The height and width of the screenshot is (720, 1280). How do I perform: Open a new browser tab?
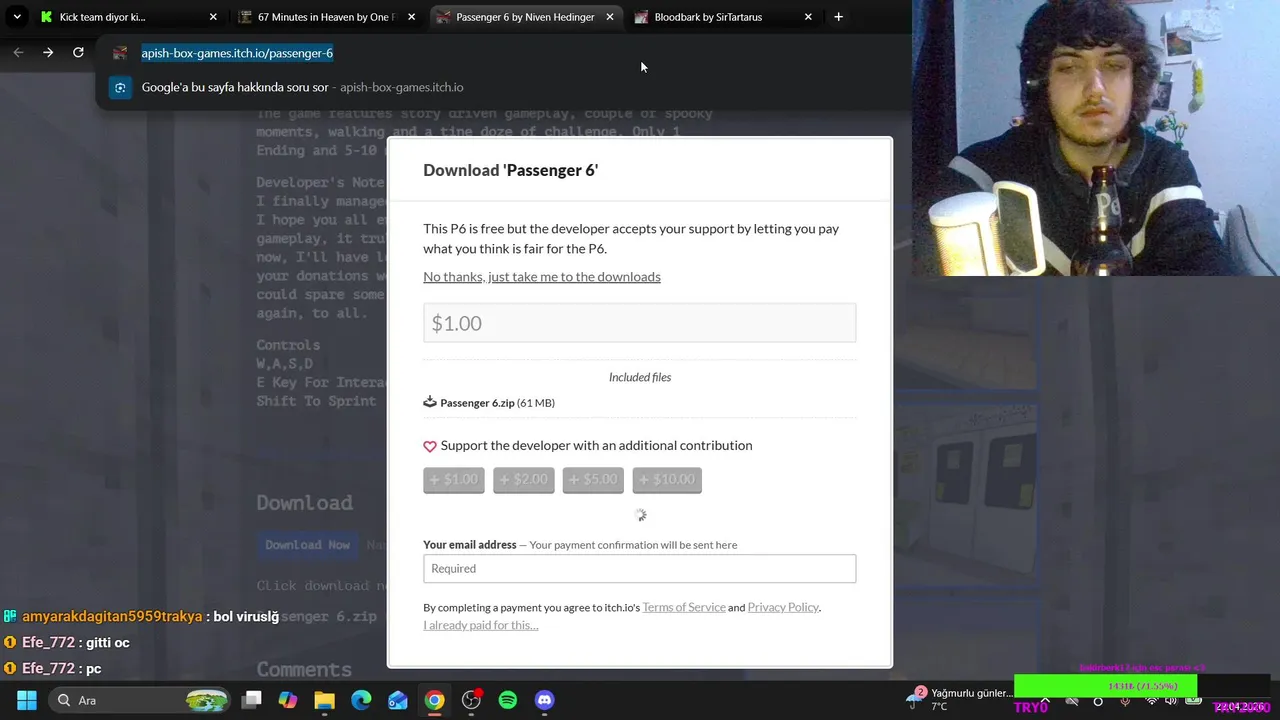coord(838,16)
